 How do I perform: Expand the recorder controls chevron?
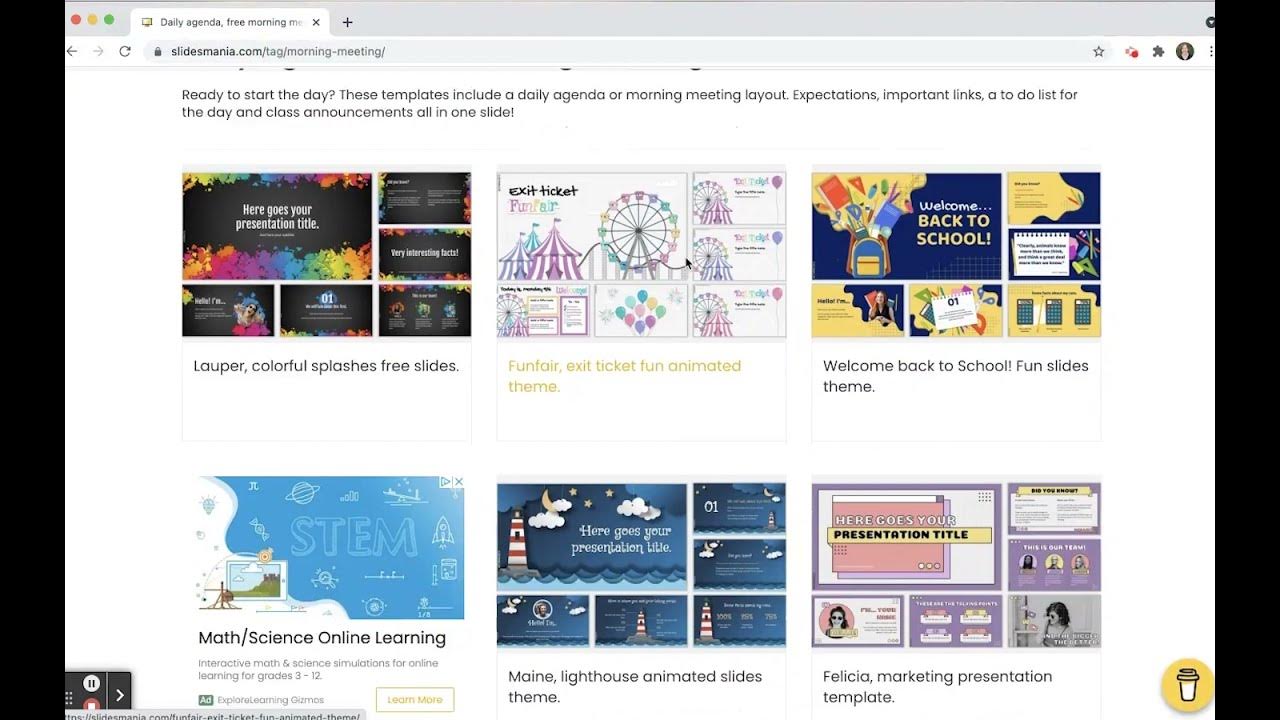[x=119, y=695]
